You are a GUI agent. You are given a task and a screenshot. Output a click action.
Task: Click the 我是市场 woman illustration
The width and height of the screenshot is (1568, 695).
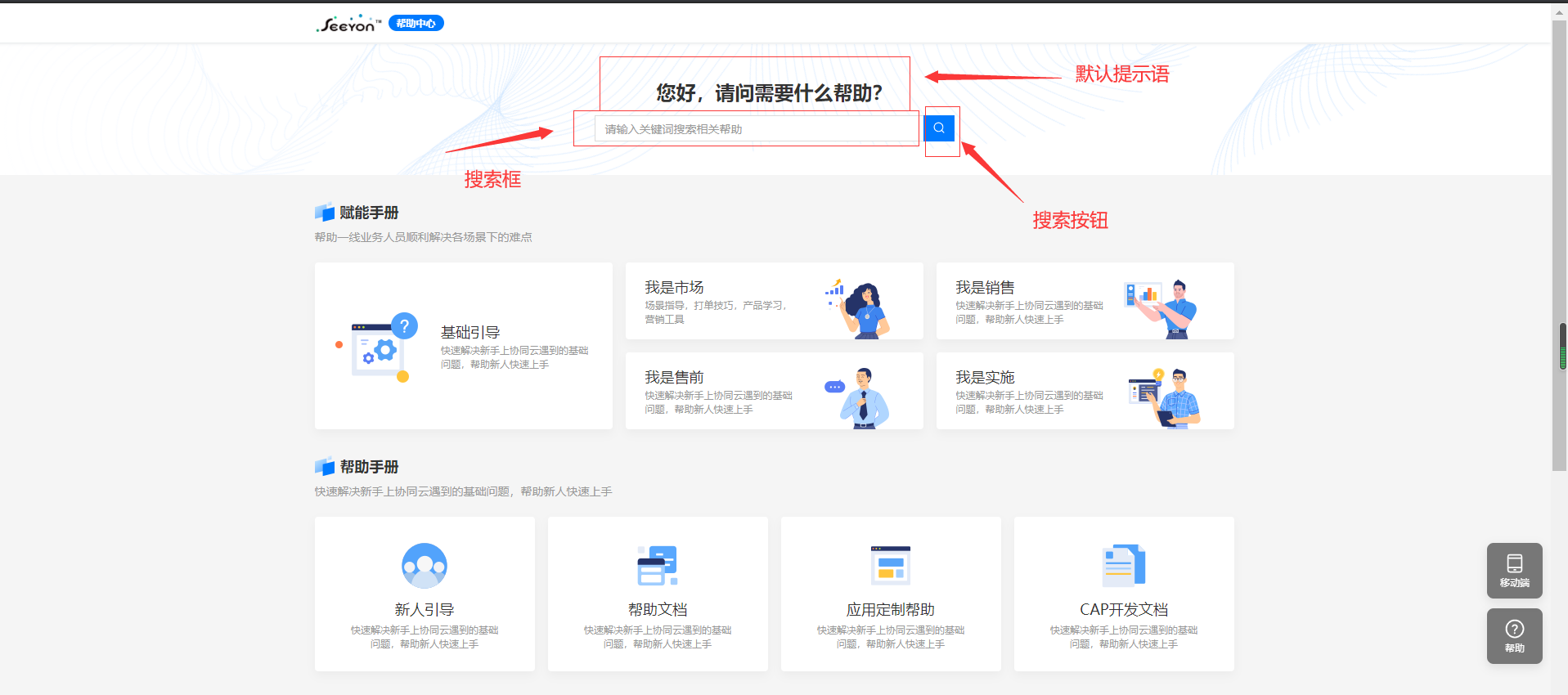[857, 308]
